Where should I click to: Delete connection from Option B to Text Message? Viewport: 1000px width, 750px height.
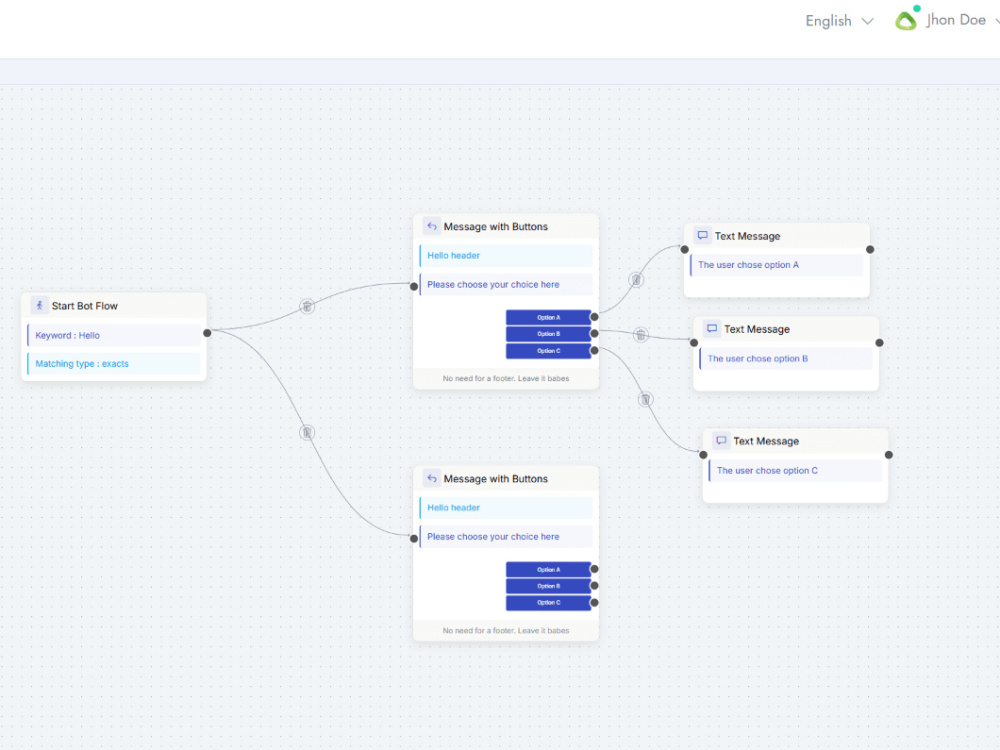(641, 334)
